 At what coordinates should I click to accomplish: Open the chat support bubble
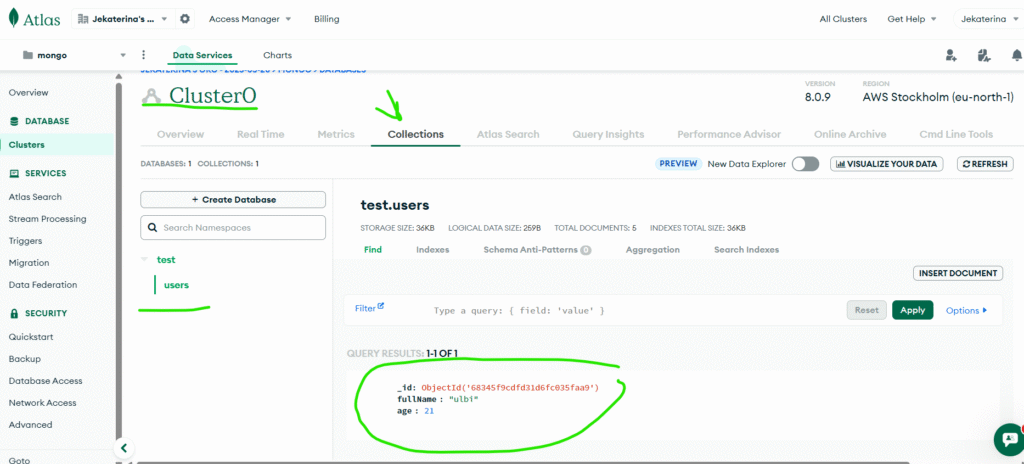click(x=1009, y=439)
